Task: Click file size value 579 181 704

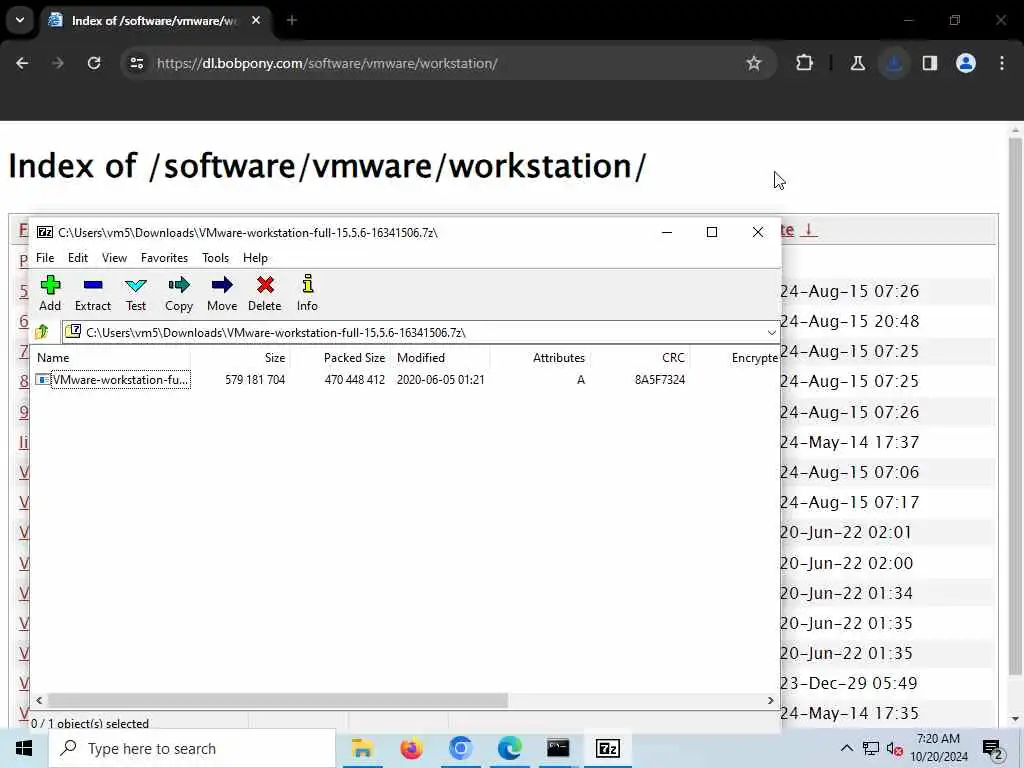Action: coord(255,379)
